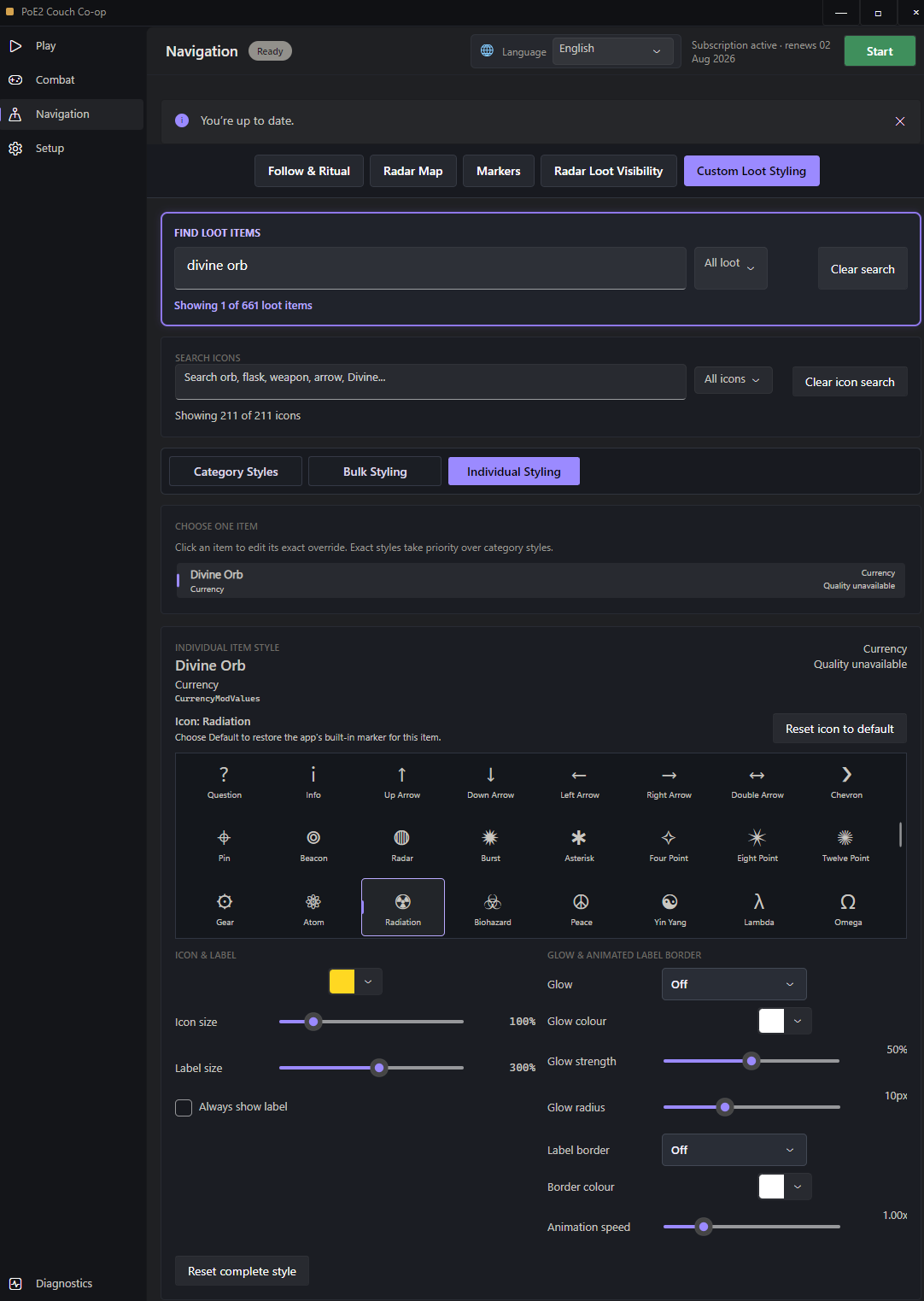Image resolution: width=924 pixels, height=1301 pixels.
Task: Pick the Omega icon
Action: click(848, 908)
